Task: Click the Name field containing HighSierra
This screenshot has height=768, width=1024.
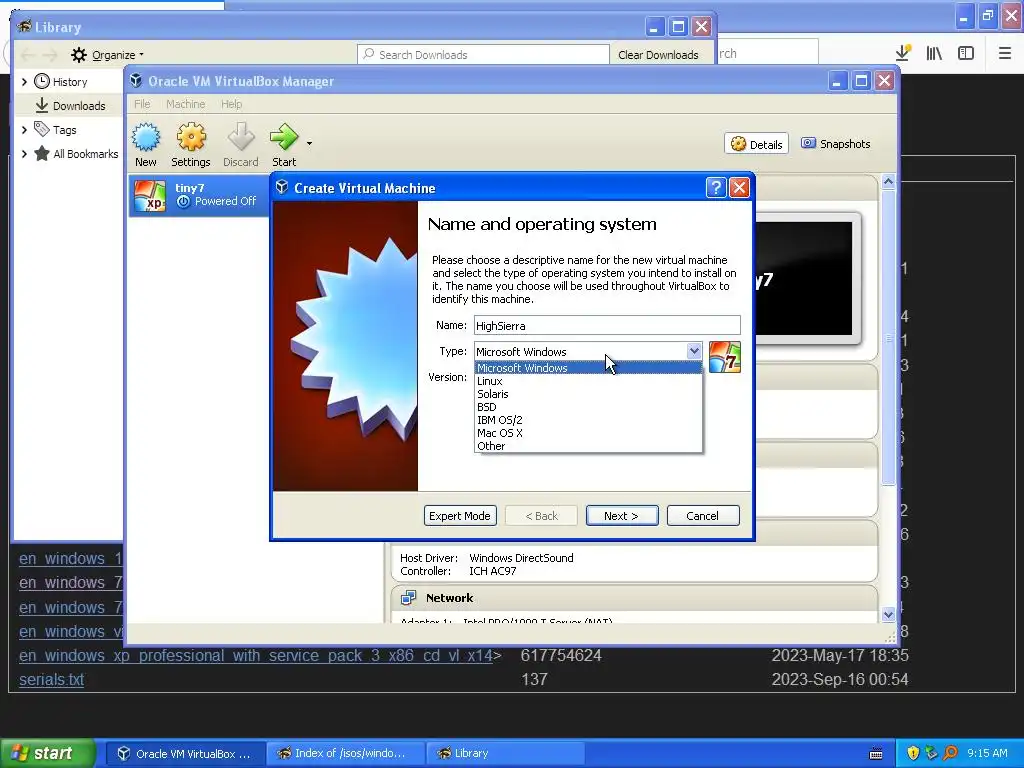Action: (607, 325)
